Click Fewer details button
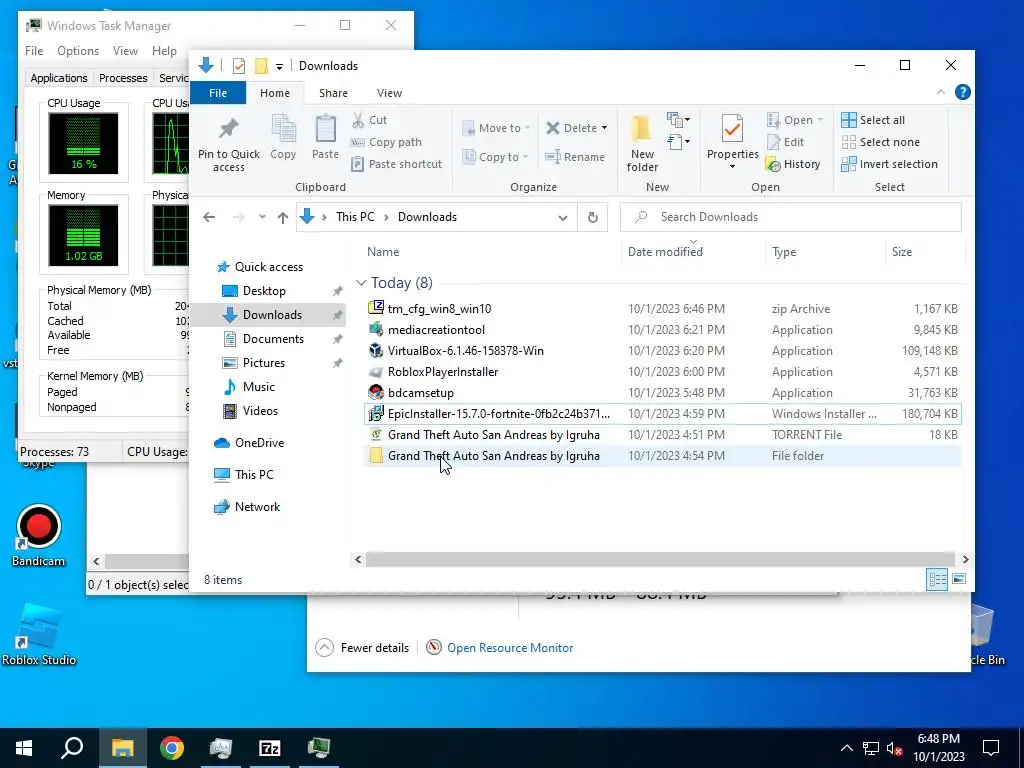Screen dimensions: 1024x768 [362, 648]
